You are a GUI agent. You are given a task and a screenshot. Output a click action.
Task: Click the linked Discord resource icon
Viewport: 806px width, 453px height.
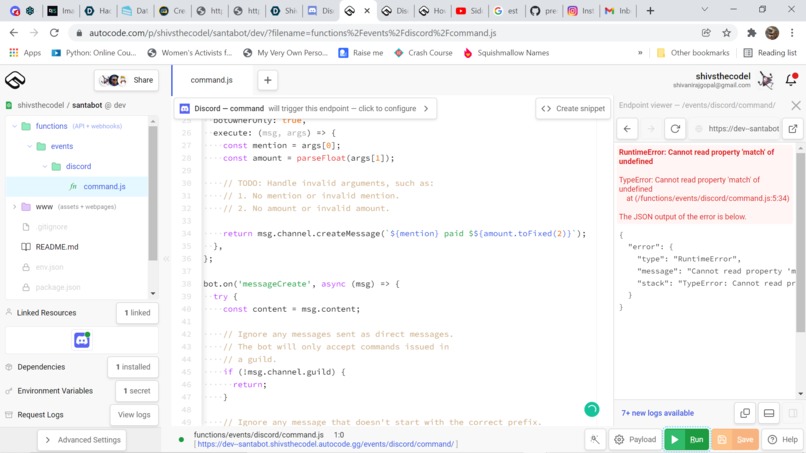(x=82, y=340)
